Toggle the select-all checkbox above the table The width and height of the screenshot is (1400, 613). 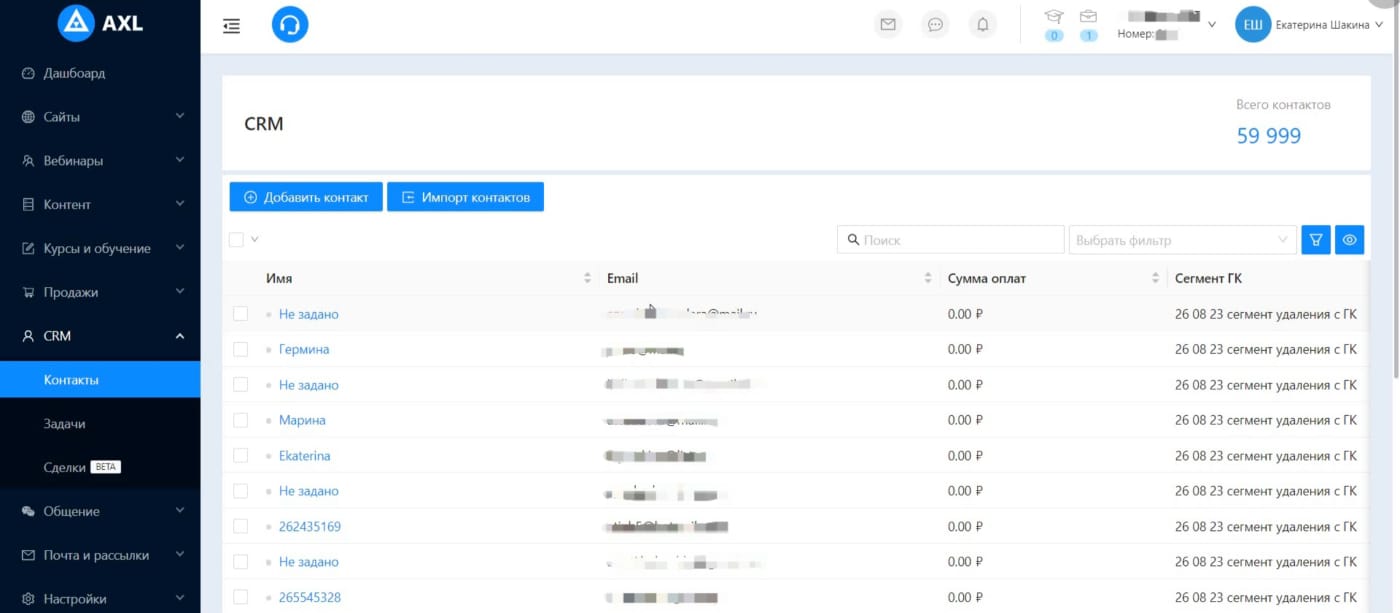coord(237,240)
